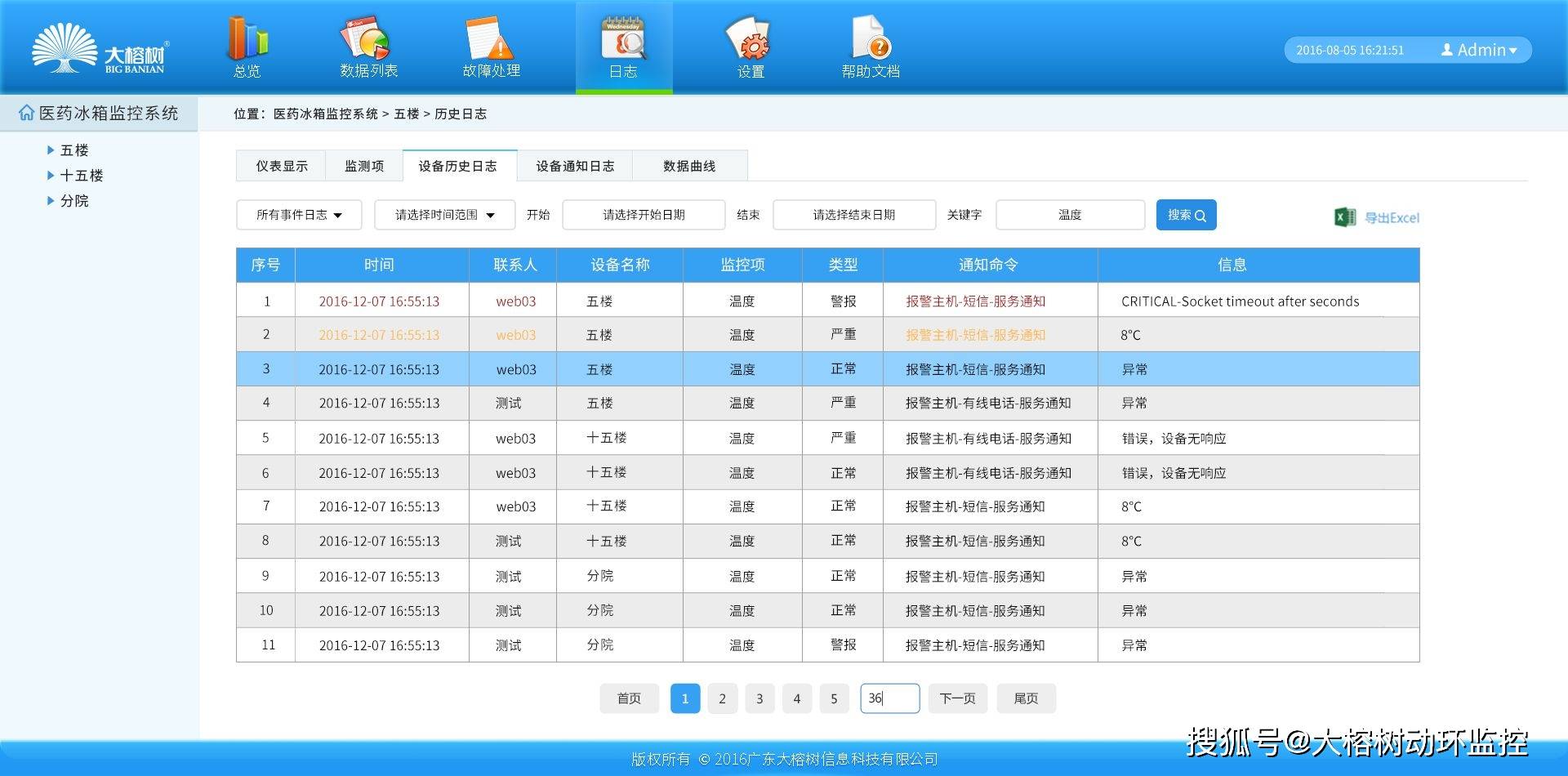Open the 设置 settings gear icon
Viewport: 1568px width, 776px height.
[x=748, y=38]
